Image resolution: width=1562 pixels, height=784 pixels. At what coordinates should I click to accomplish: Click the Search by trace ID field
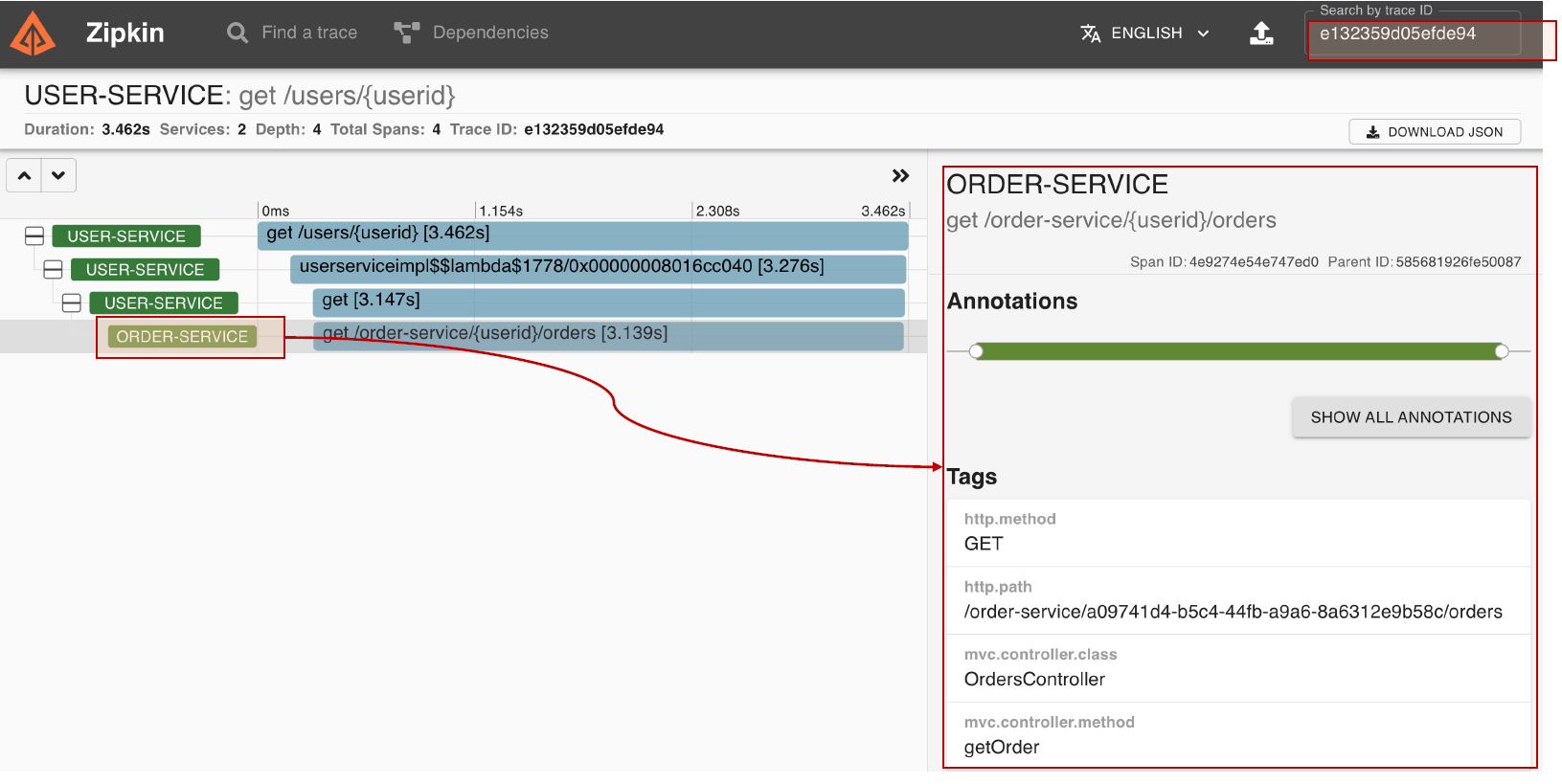[x=1414, y=34]
